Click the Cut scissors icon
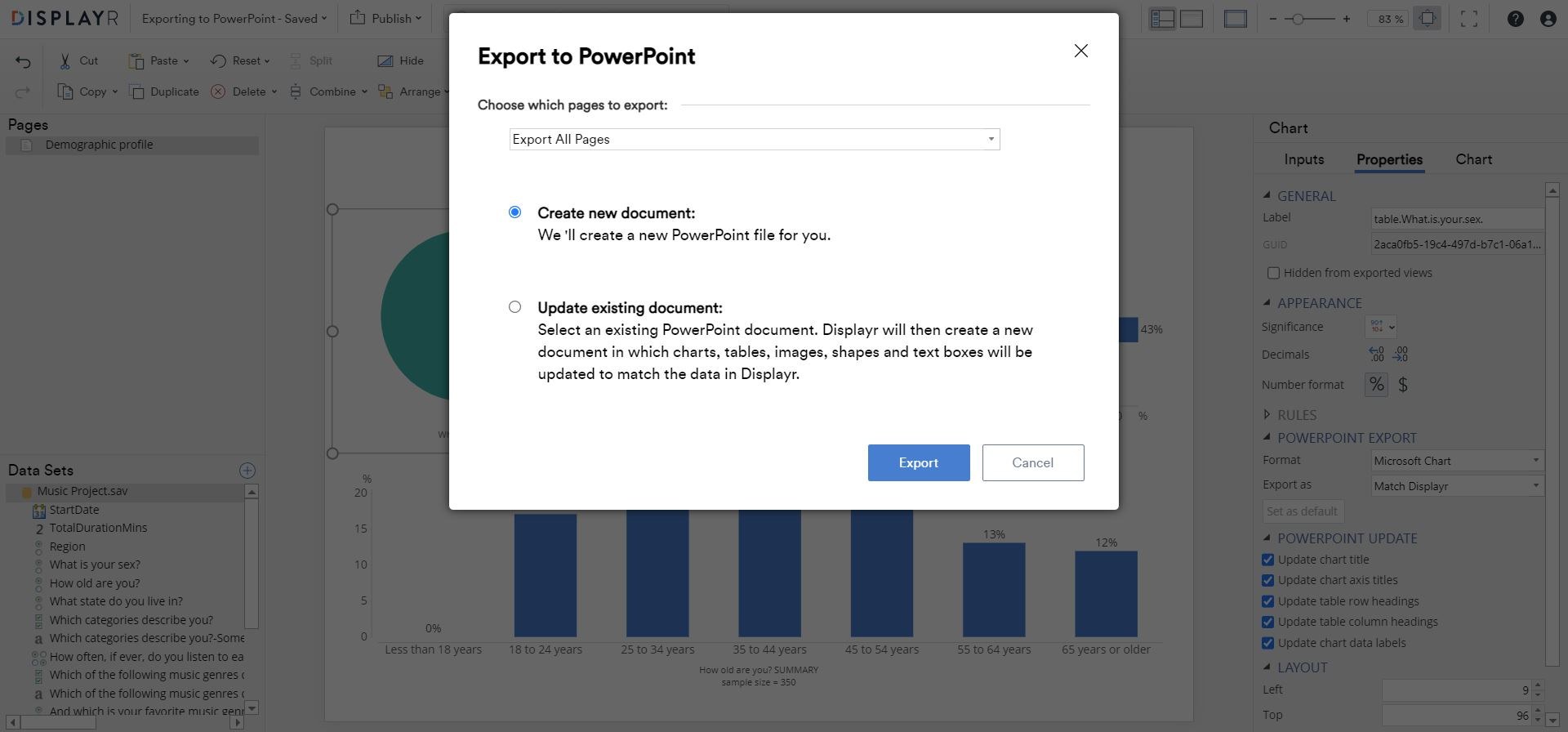This screenshot has width=1568, height=732. (x=65, y=61)
